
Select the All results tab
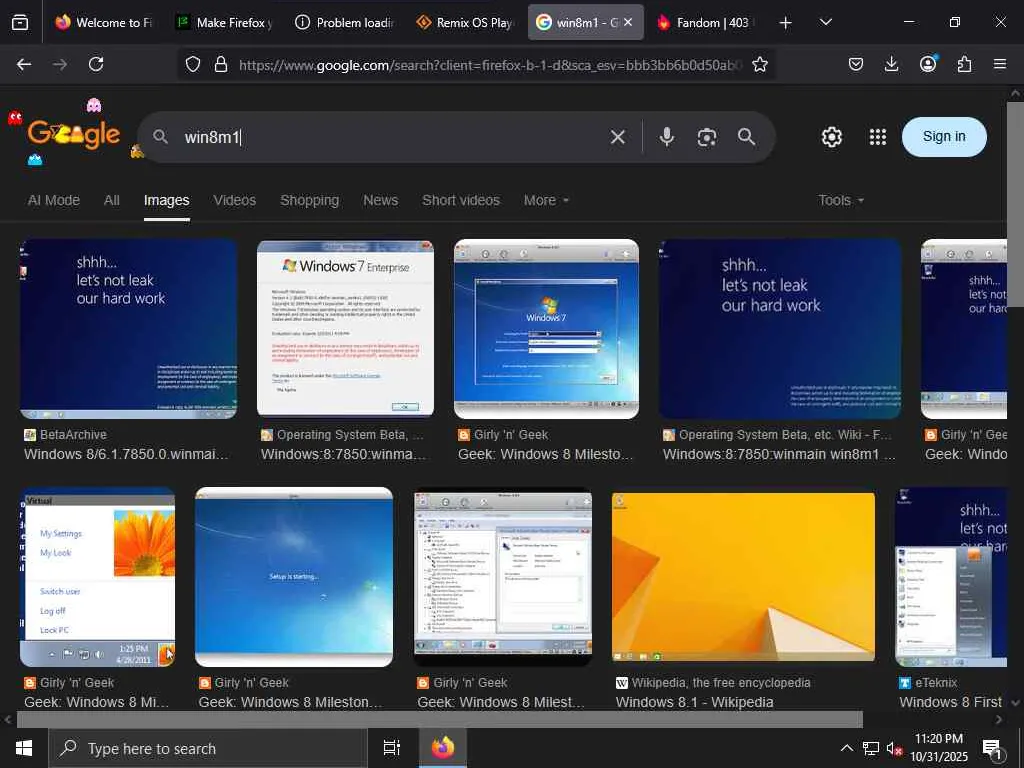[x=112, y=200]
